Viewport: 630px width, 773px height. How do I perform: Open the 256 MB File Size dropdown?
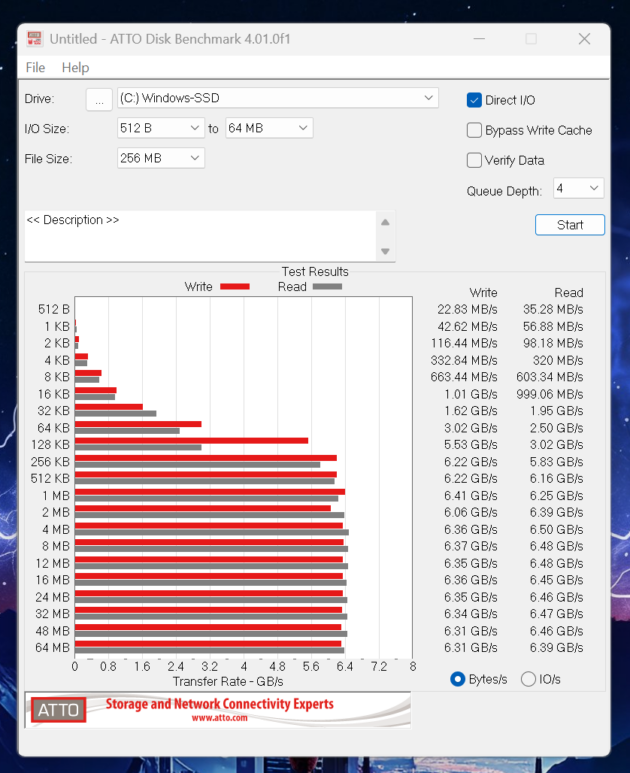(x=161, y=158)
